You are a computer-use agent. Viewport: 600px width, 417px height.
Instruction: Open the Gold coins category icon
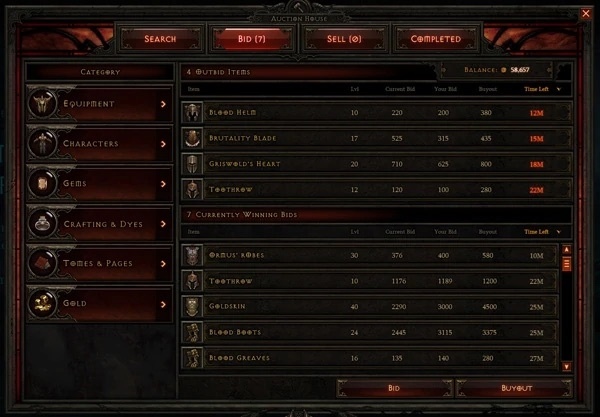(42, 303)
